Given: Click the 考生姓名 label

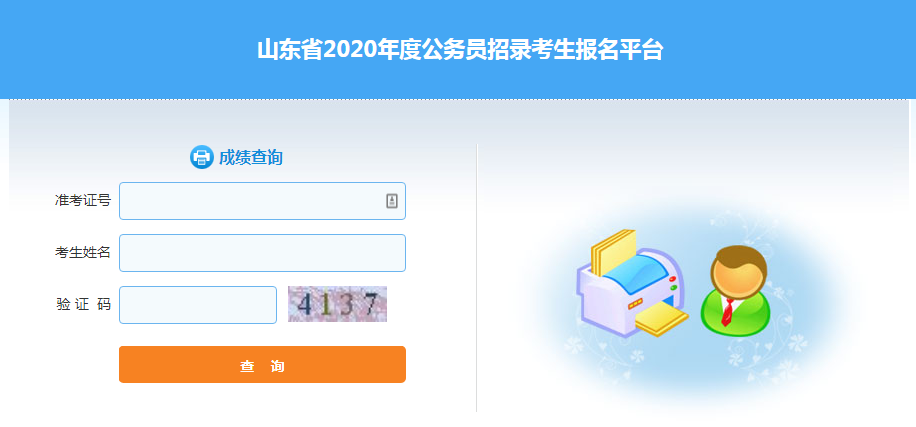Looking at the screenshot, I should [x=82, y=252].
